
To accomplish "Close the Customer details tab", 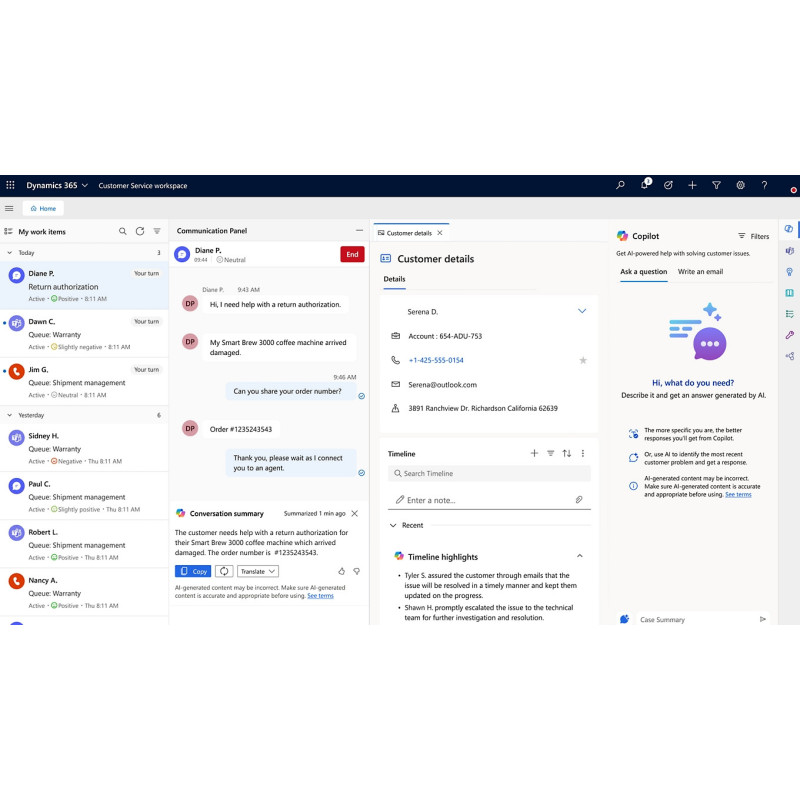I will (x=440, y=233).
